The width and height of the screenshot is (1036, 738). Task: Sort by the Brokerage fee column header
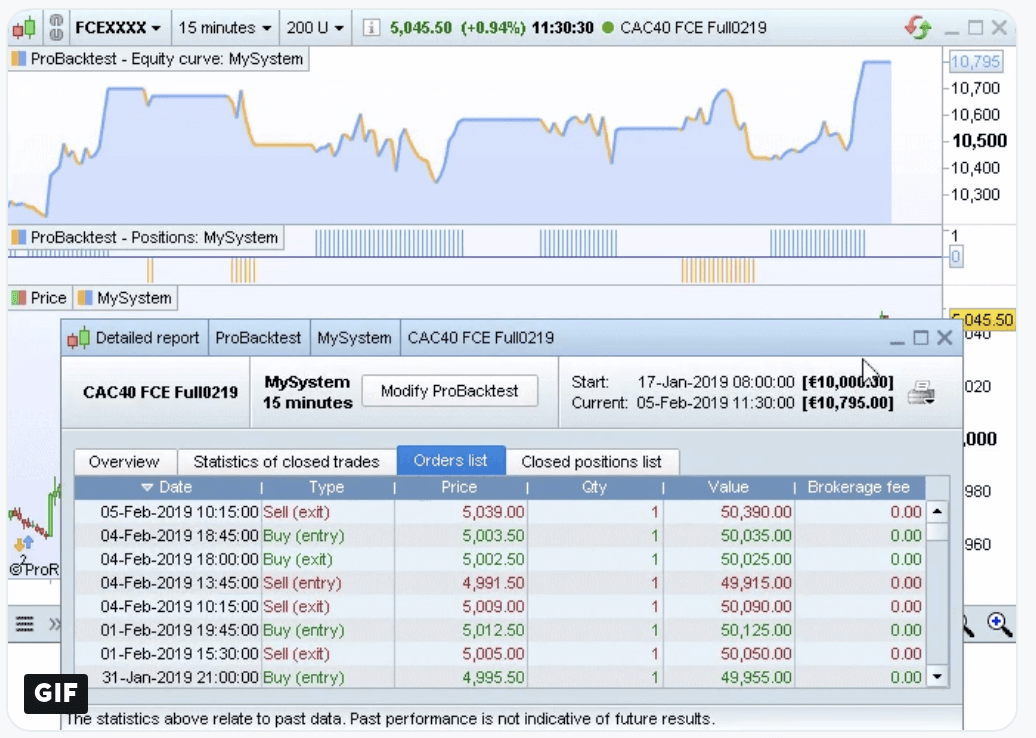coord(859,487)
